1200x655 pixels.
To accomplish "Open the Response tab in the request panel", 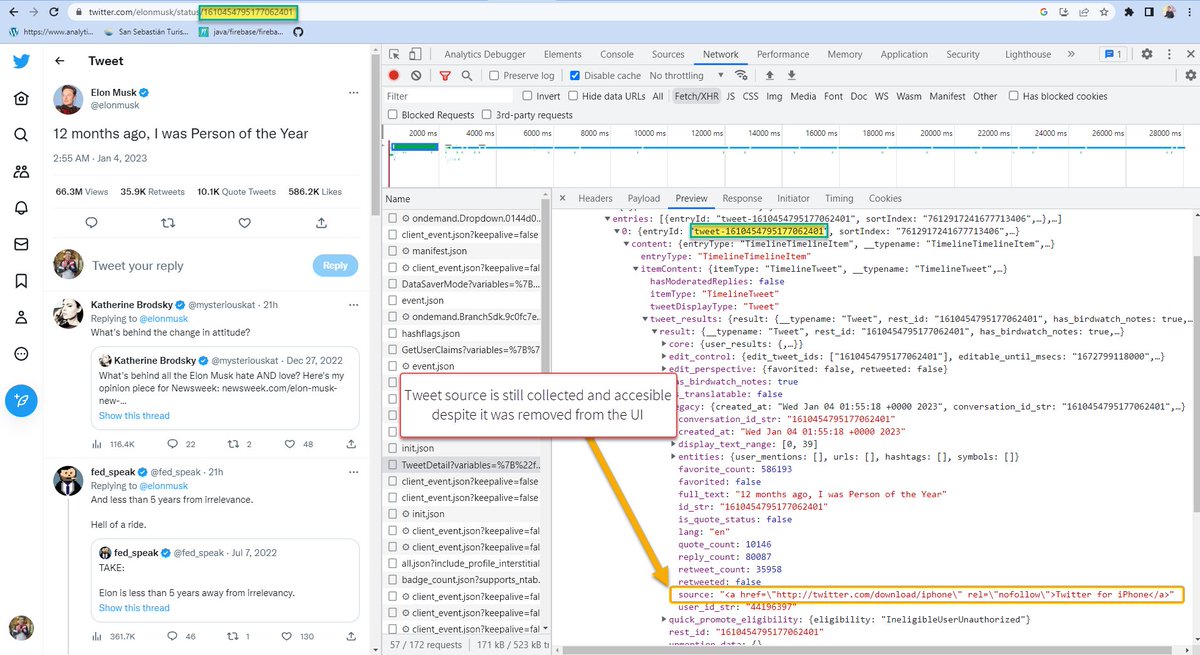I will click(742, 198).
